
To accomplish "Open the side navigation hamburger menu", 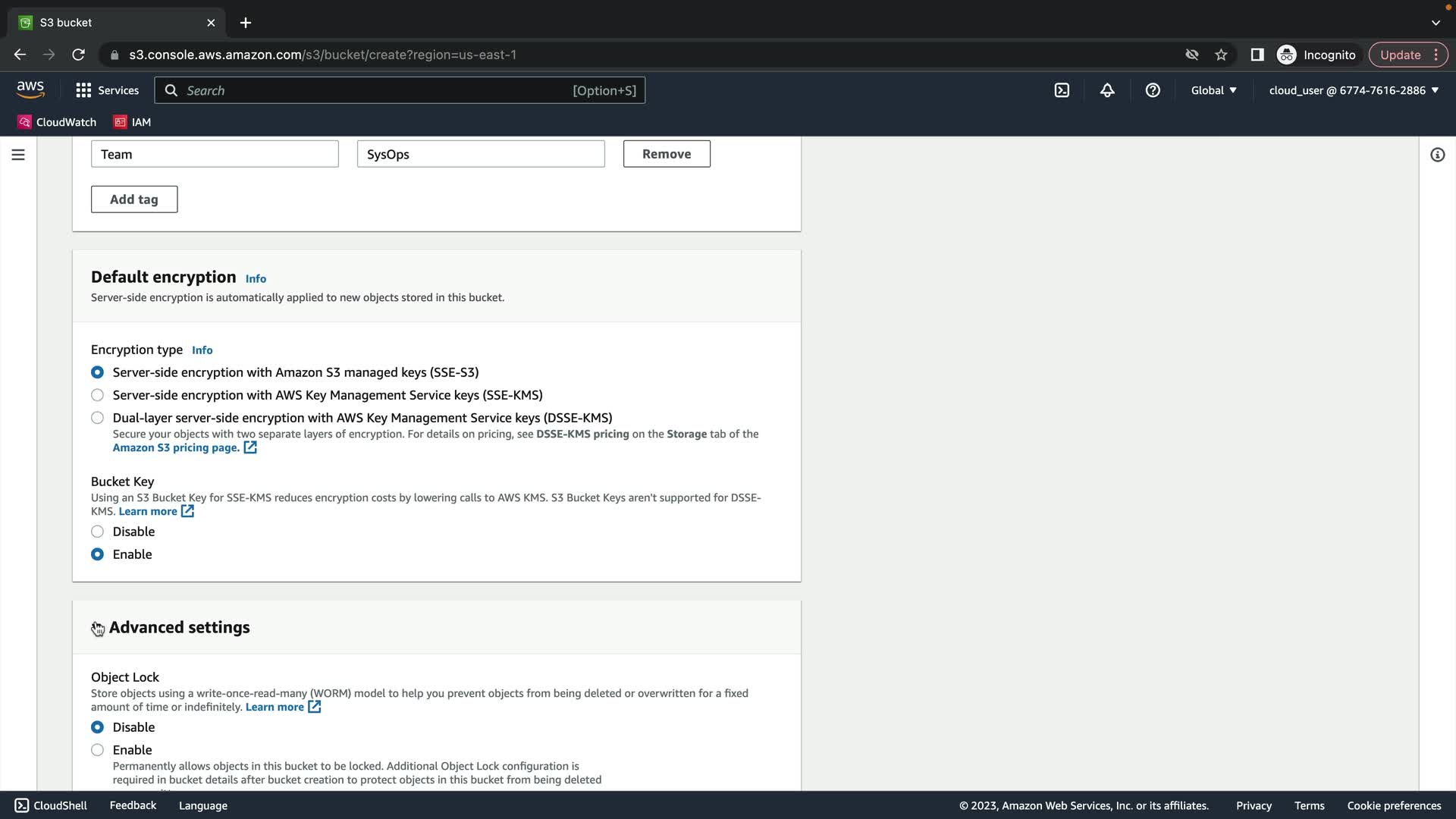I will tap(18, 155).
